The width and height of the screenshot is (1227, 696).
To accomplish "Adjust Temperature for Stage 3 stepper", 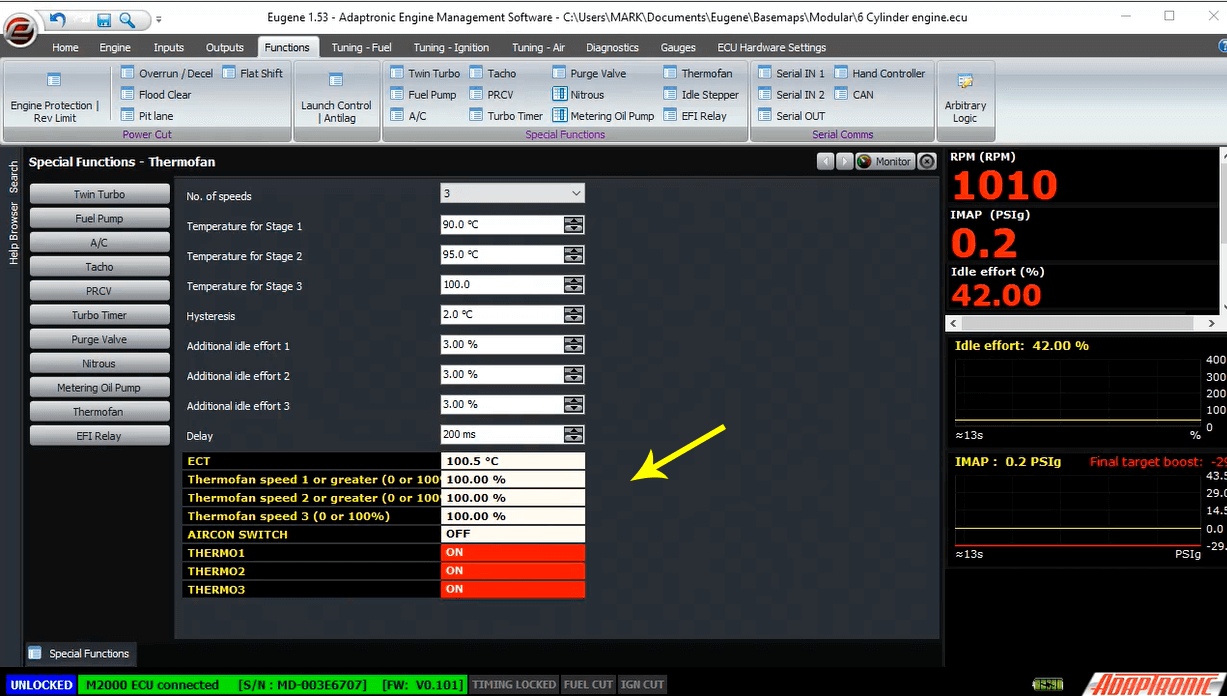I will pos(573,285).
